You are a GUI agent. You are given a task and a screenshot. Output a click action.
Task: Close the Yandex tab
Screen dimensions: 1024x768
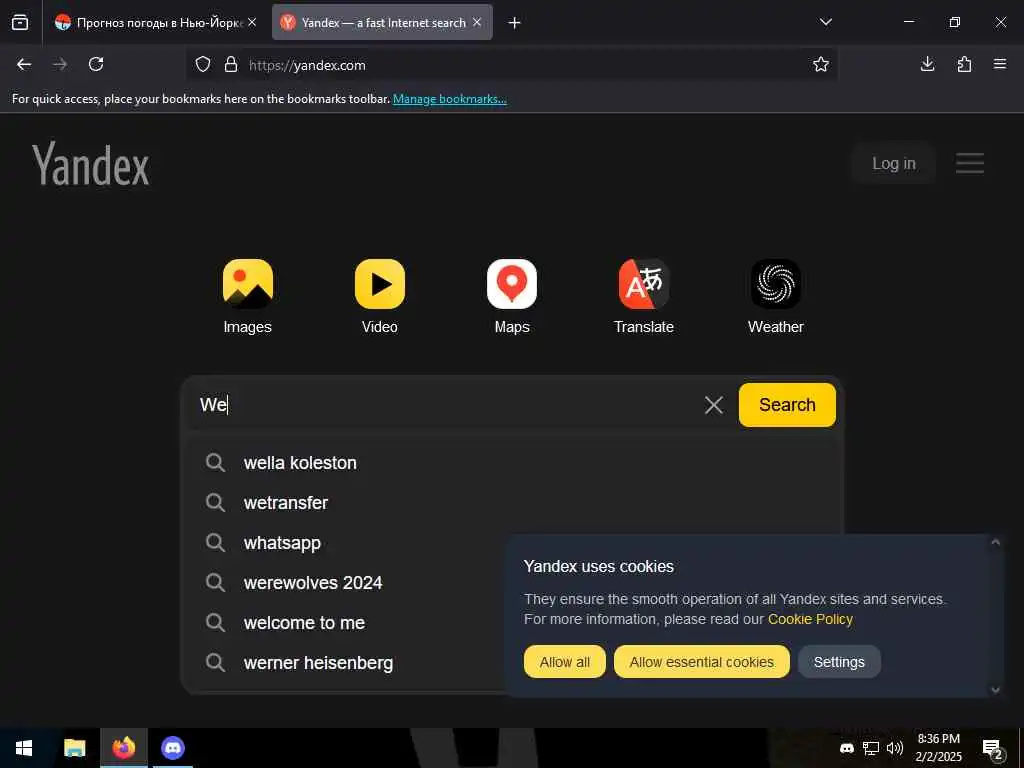click(477, 22)
